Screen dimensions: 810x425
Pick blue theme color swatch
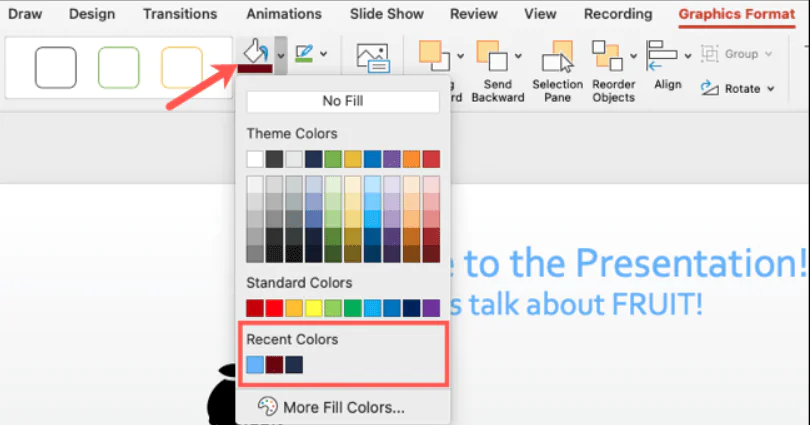click(x=372, y=159)
